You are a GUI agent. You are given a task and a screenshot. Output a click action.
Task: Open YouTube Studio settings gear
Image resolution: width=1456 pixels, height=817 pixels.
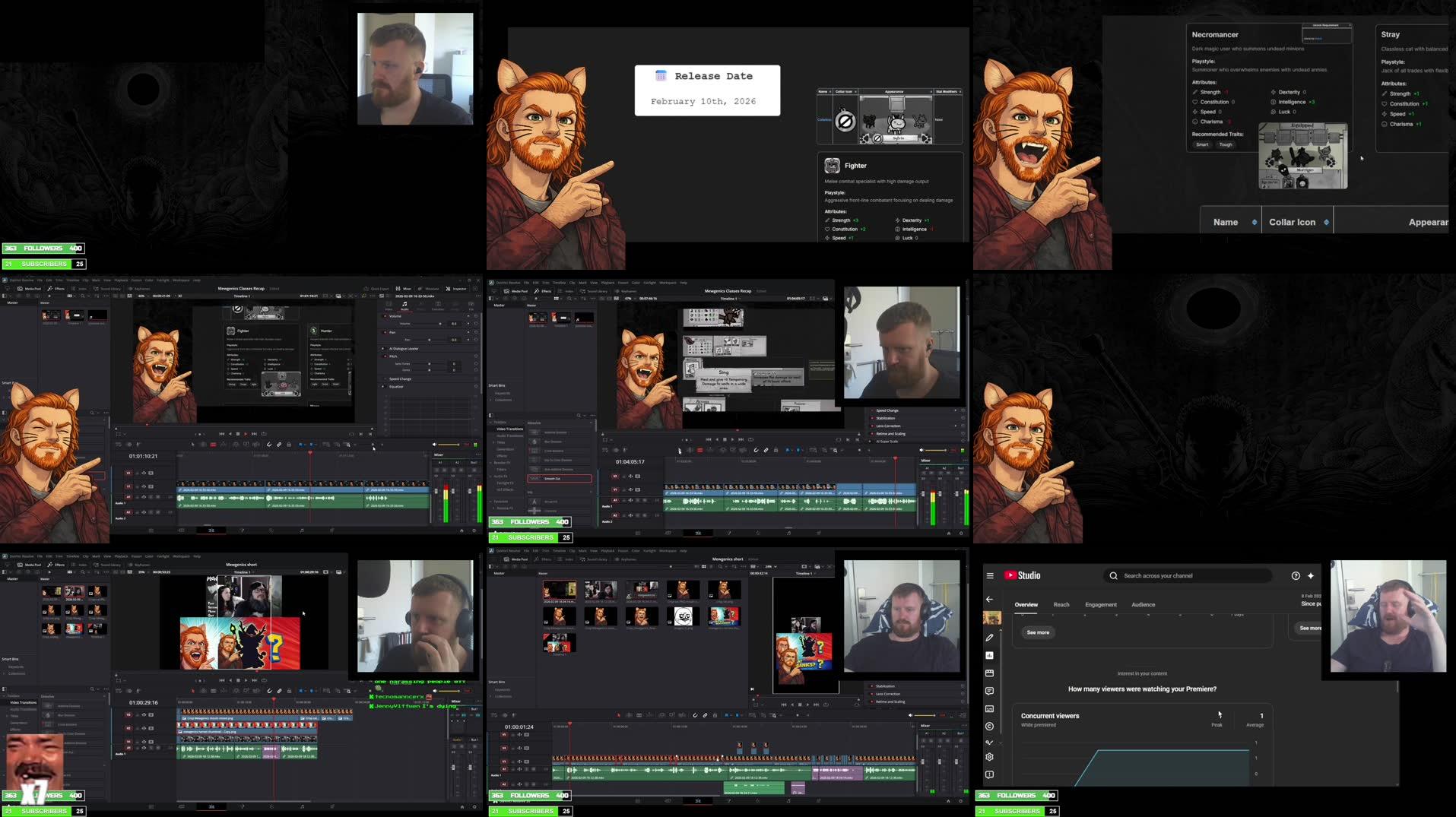click(x=990, y=757)
